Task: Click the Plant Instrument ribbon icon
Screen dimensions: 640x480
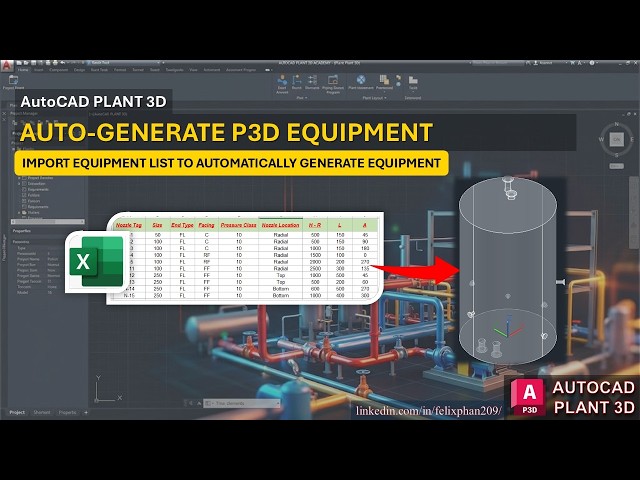Action: click(361, 82)
